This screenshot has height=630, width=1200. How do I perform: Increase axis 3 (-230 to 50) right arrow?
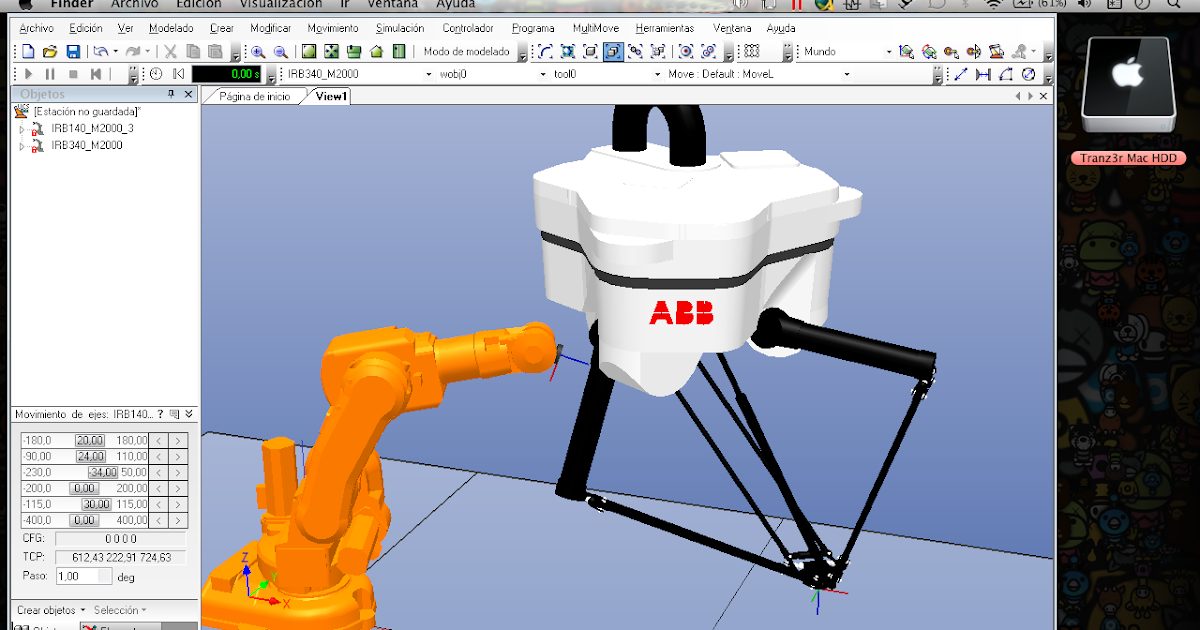click(177, 472)
